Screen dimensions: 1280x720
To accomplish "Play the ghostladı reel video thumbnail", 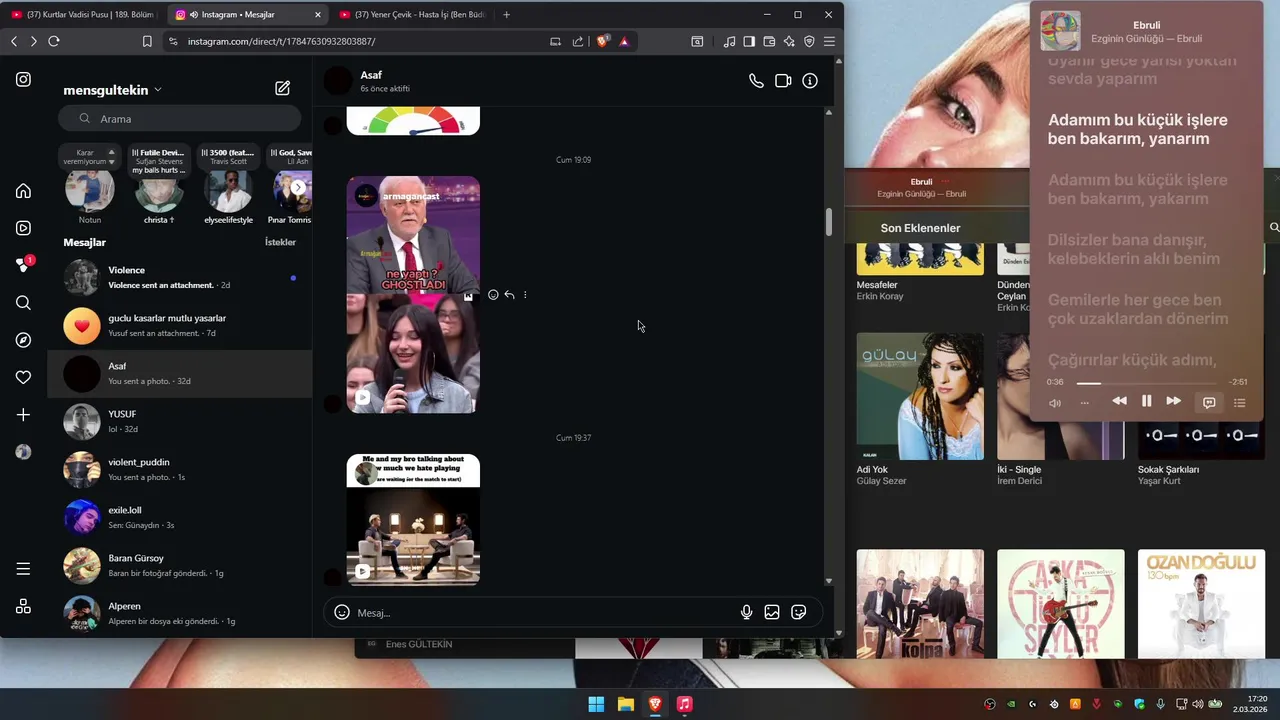I will point(413,295).
